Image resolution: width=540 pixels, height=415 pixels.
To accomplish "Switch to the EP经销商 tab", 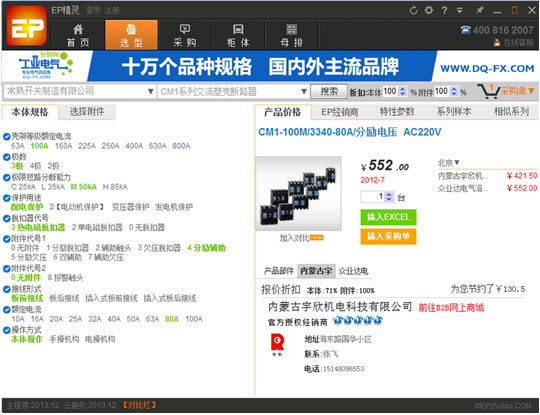I will [340, 112].
